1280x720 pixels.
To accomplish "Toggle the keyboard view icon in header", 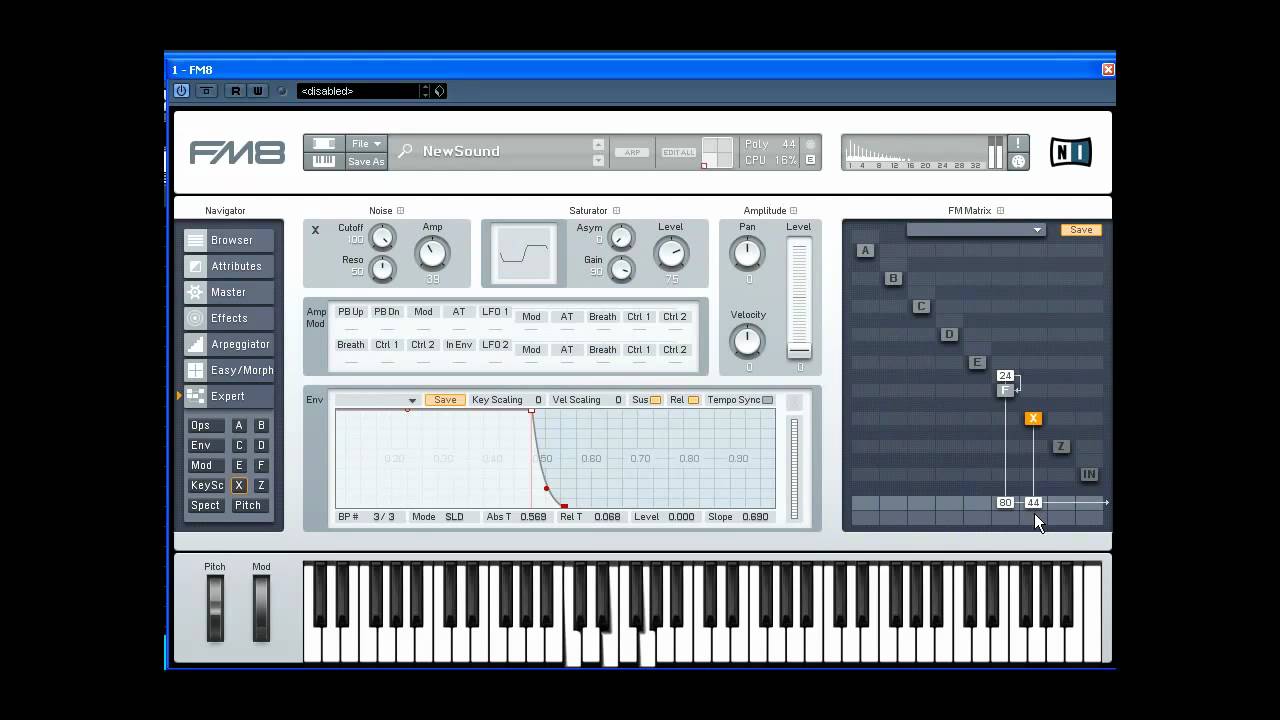I will (324, 161).
